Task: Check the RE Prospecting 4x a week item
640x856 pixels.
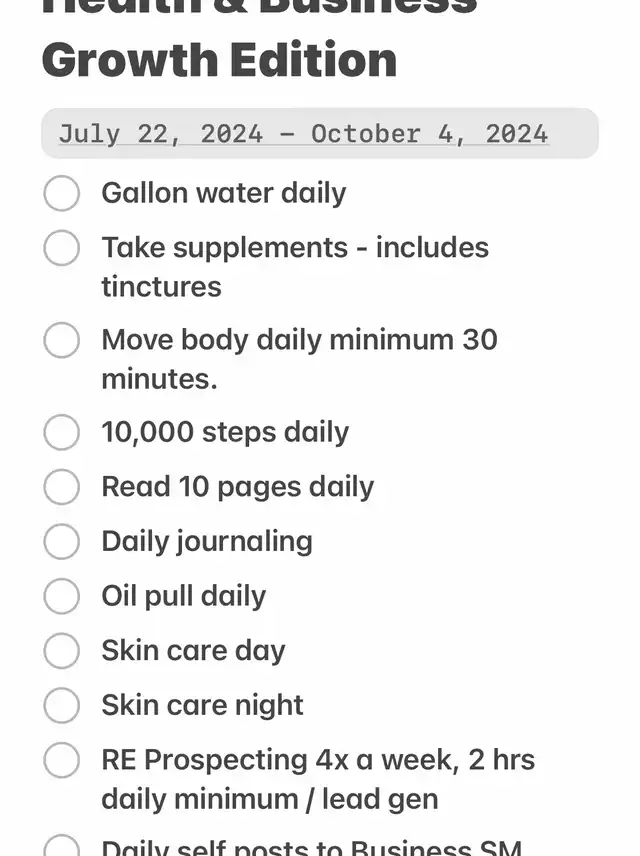Action: 61,760
